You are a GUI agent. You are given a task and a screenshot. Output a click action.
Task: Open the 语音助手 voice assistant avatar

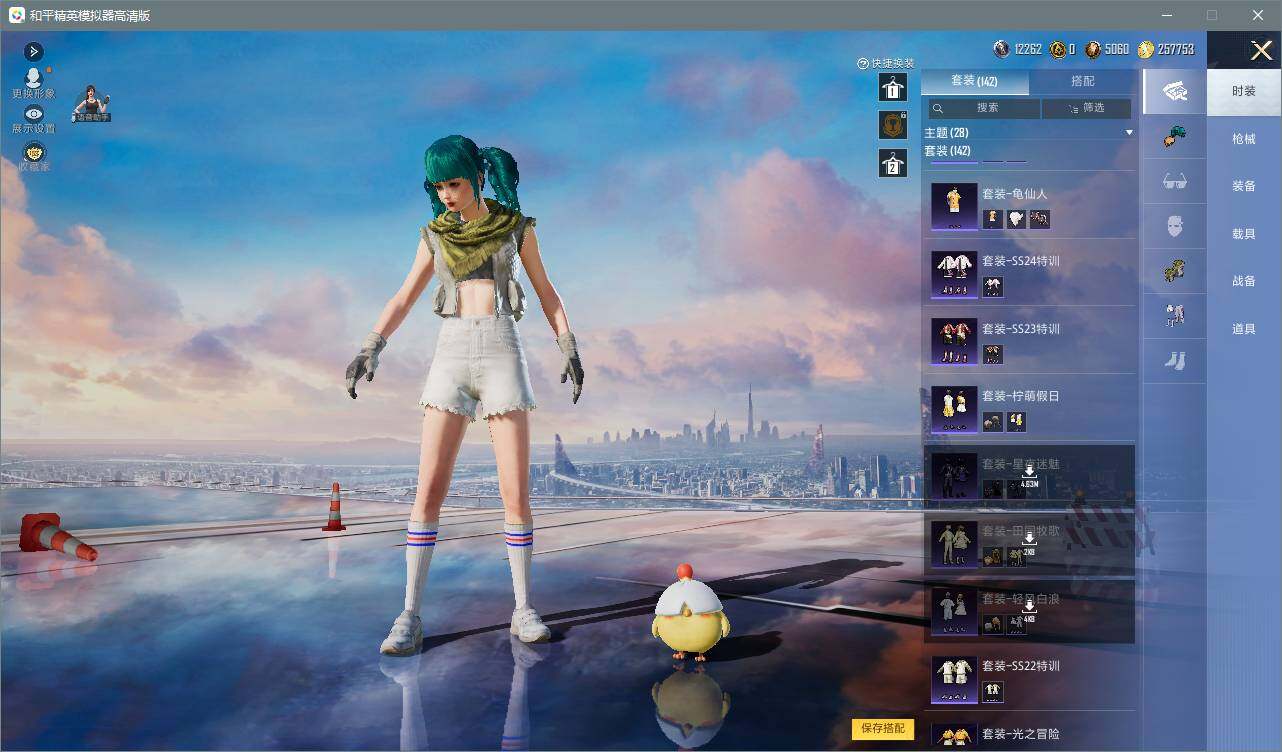point(91,103)
